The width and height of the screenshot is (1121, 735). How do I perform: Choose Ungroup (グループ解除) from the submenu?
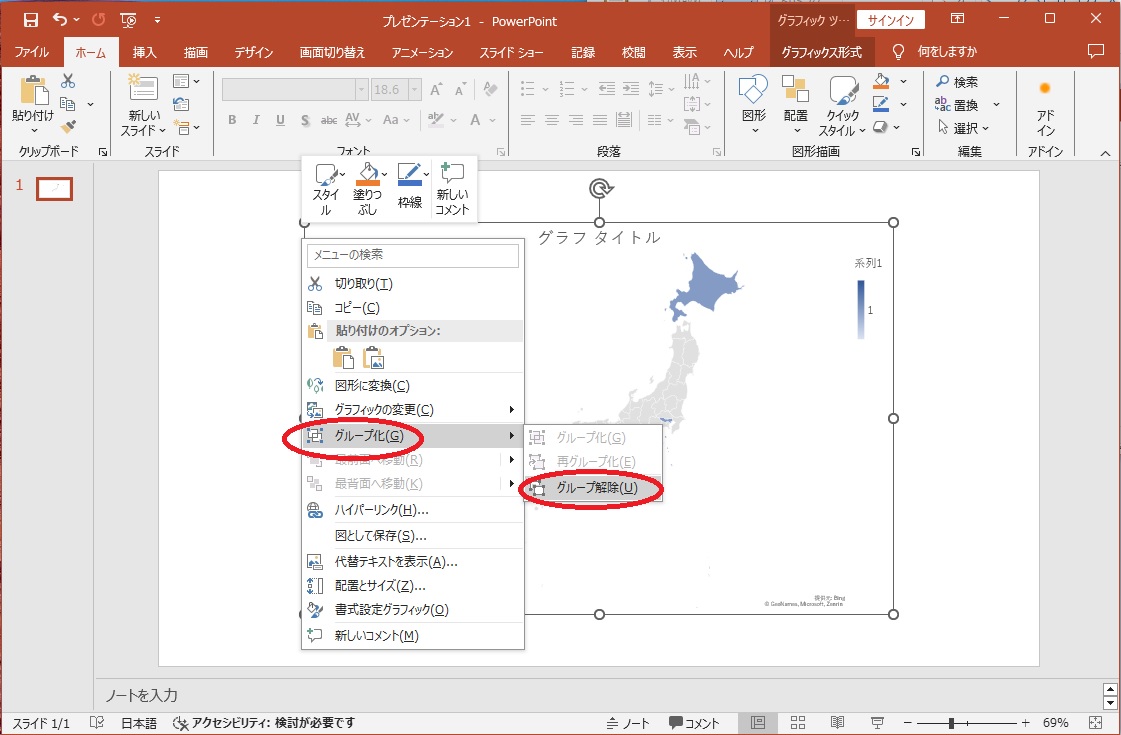(x=596, y=488)
